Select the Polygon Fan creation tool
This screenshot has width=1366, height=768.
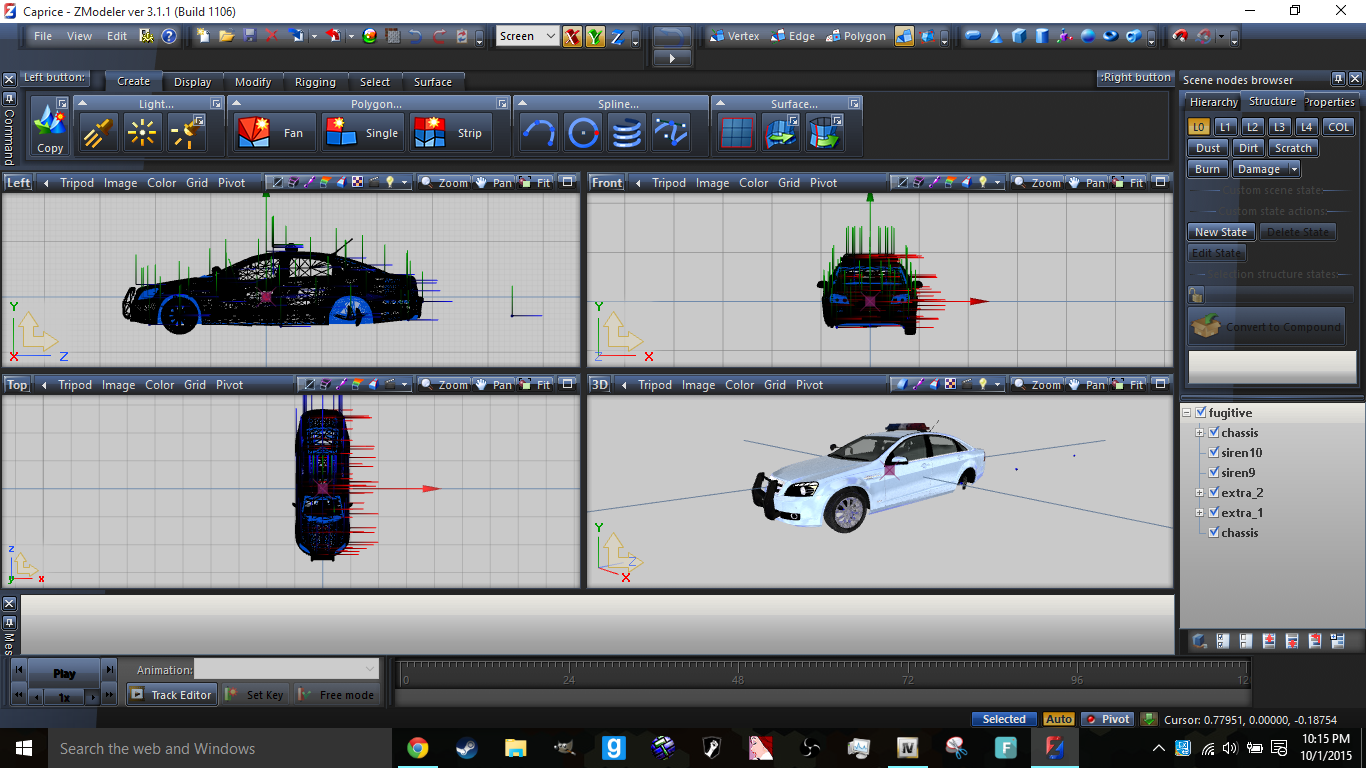275,133
